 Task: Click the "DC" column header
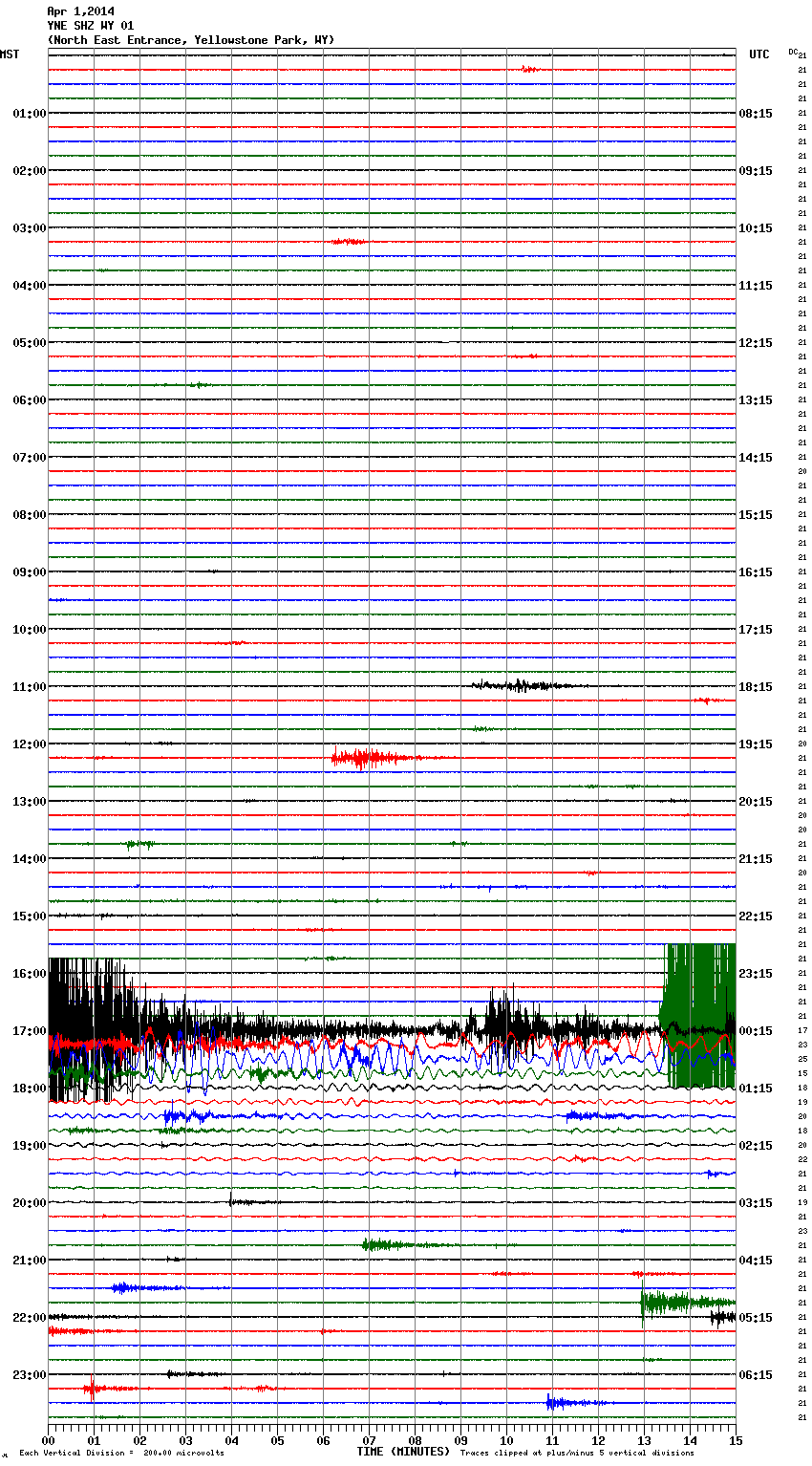(793, 52)
